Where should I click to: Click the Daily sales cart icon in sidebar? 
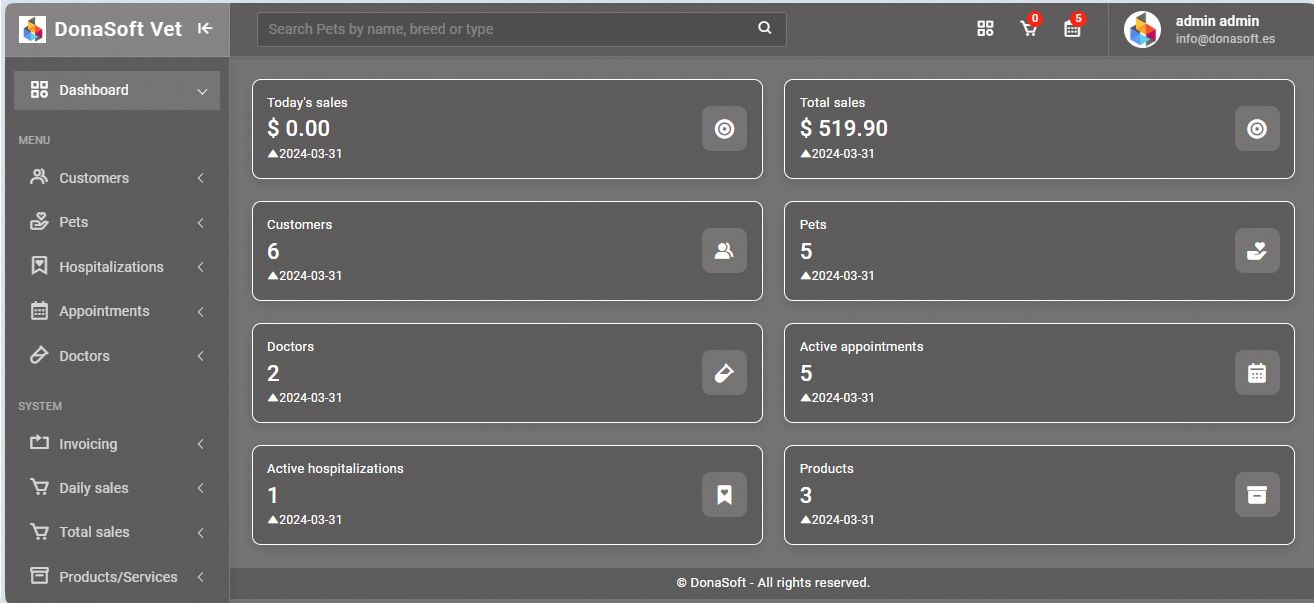pos(39,487)
